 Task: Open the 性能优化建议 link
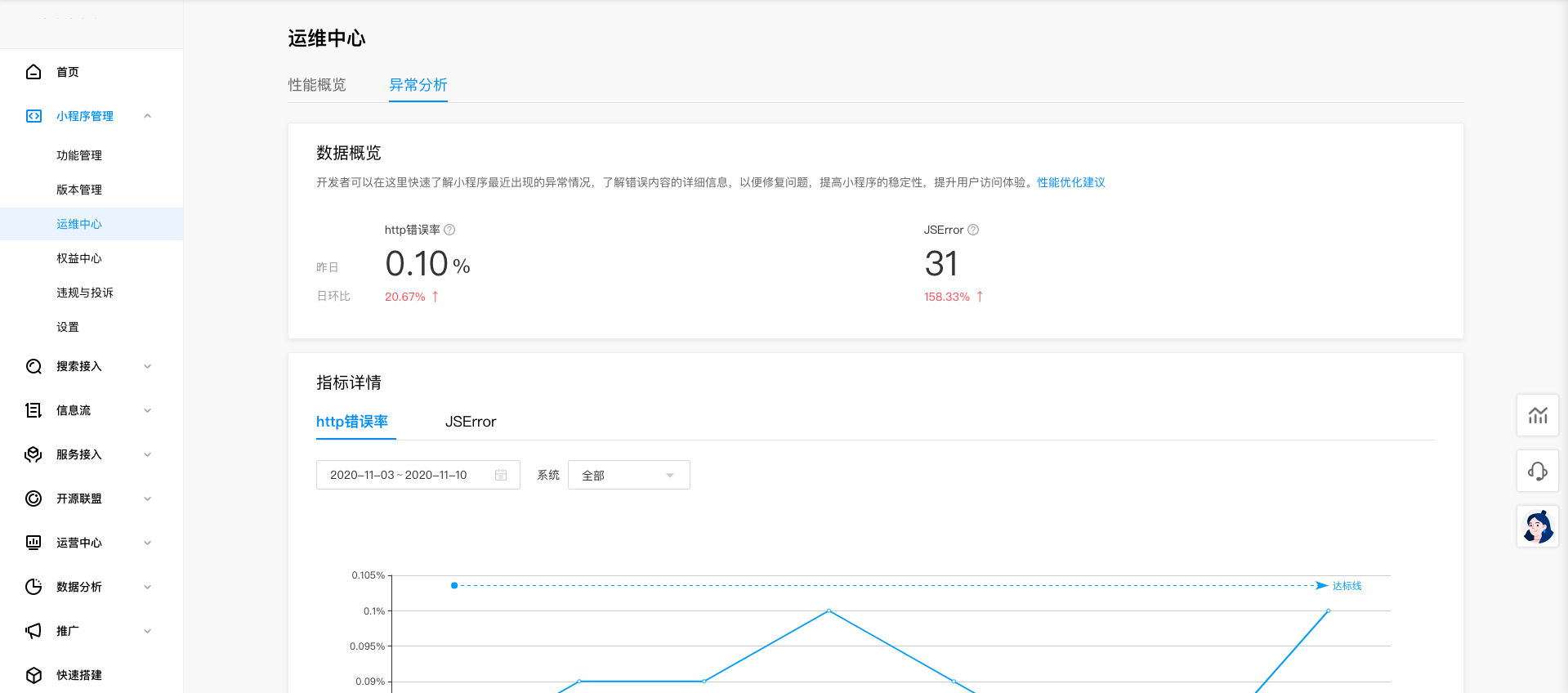click(x=1070, y=182)
